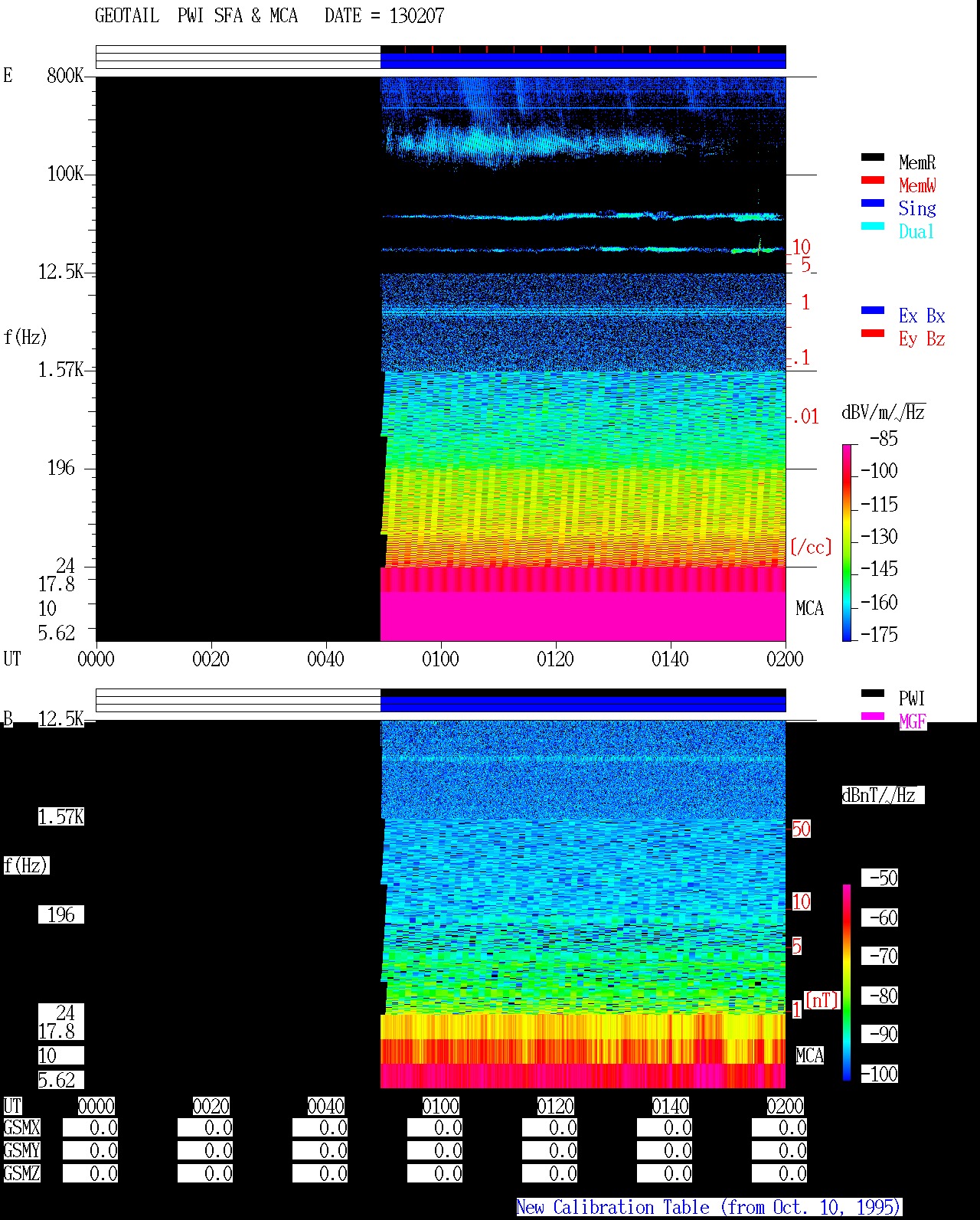Click the dBV/m/√Hz color scale bar
The height and width of the screenshot is (1220, 980).
847,542
